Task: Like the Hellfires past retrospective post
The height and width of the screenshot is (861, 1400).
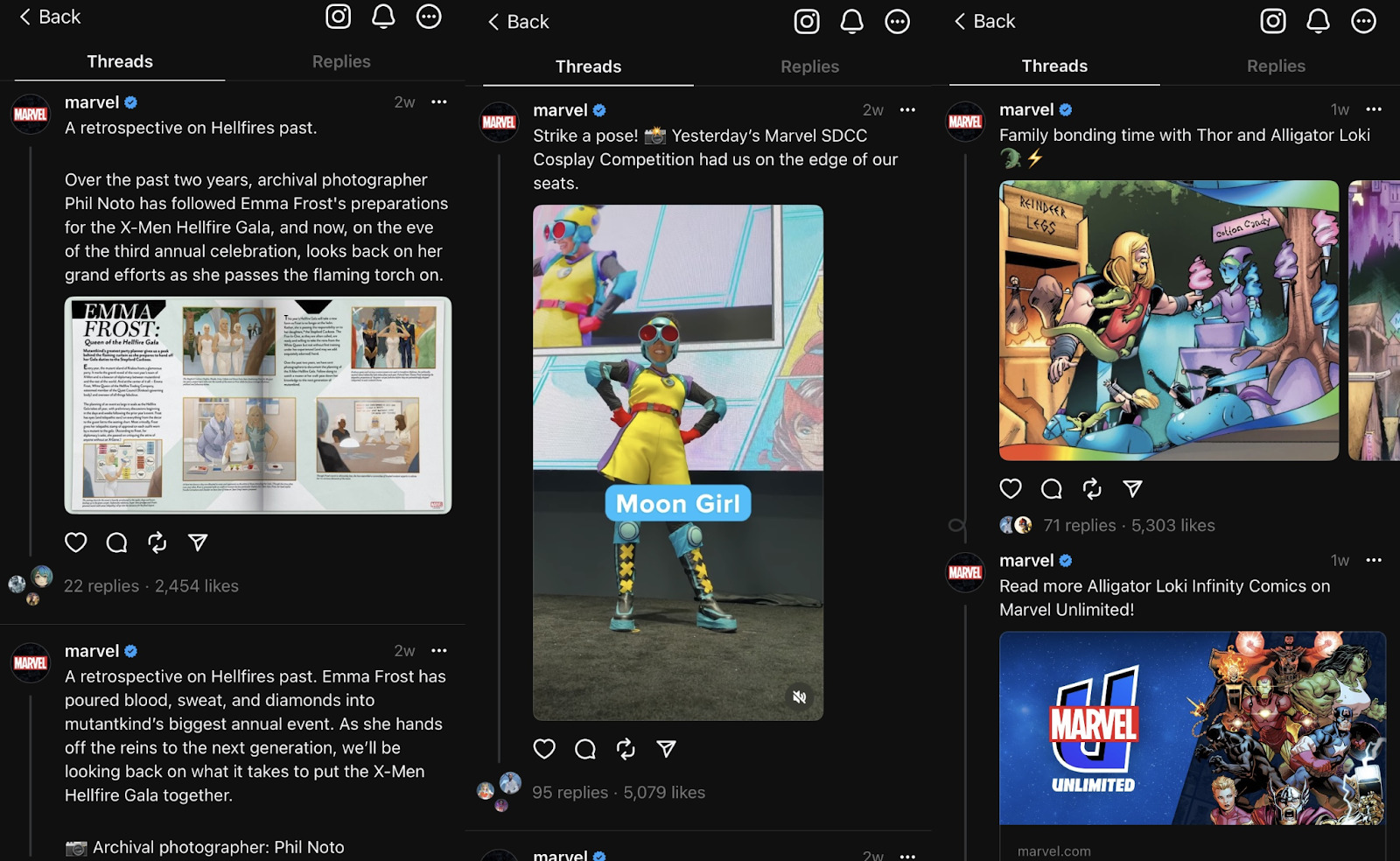Action: pyautogui.click(x=76, y=542)
